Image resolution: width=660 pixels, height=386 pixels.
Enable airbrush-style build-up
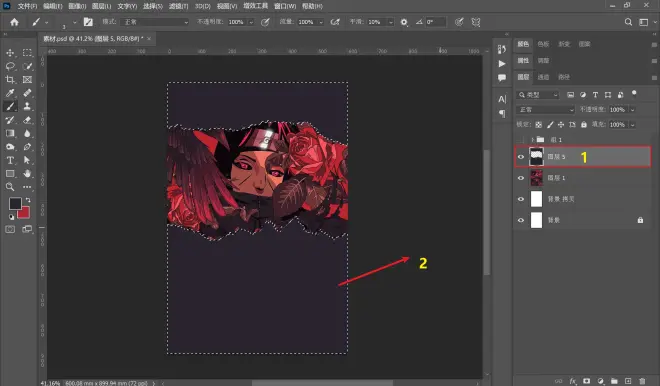pos(335,22)
